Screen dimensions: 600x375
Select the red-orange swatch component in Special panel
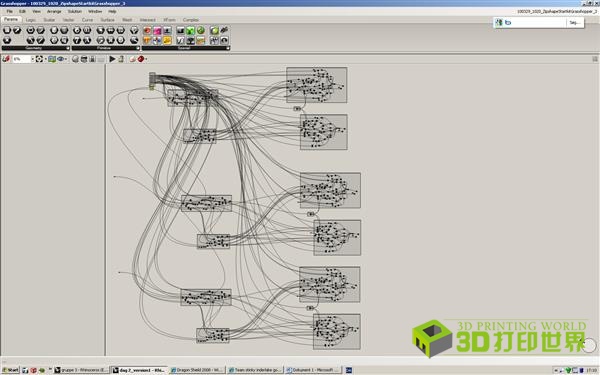coord(147,31)
